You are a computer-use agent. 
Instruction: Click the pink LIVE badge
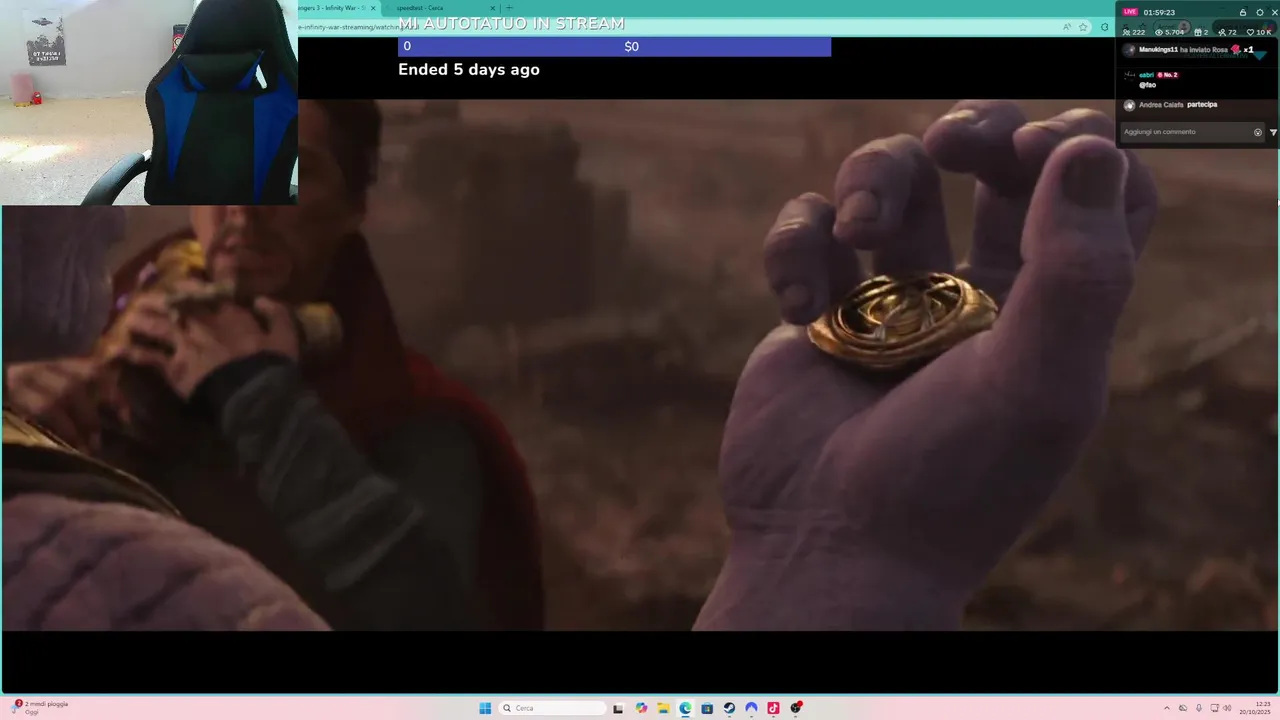pyautogui.click(x=1130, y=12)
